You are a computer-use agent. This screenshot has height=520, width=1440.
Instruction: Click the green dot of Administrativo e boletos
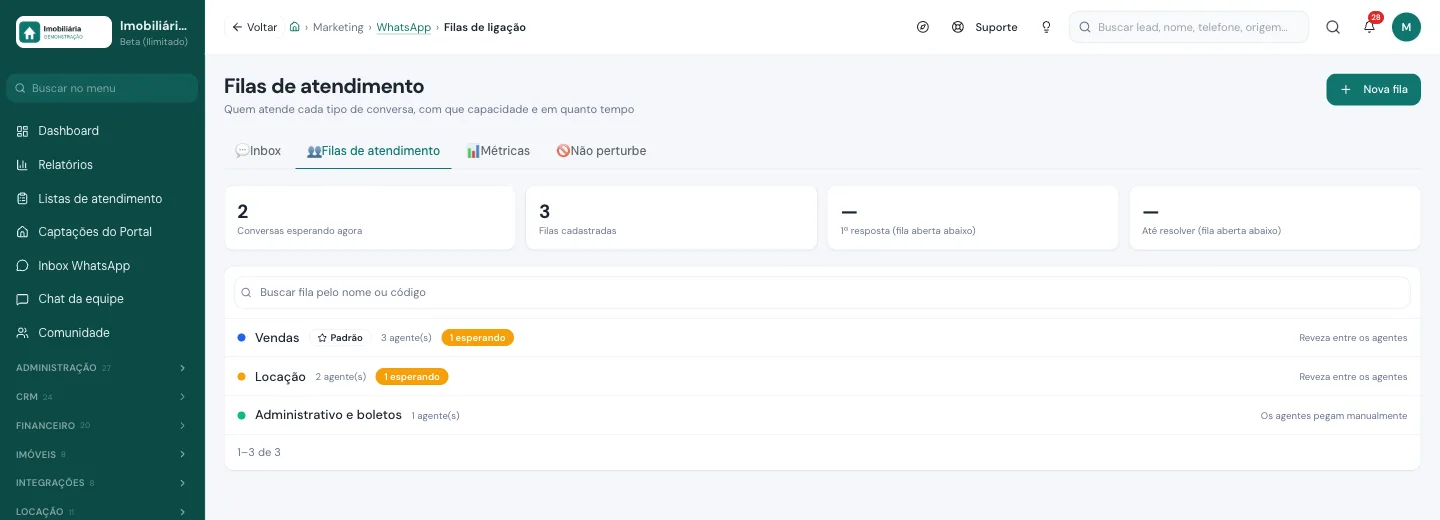pyautogui.click(x=241, y=415)
